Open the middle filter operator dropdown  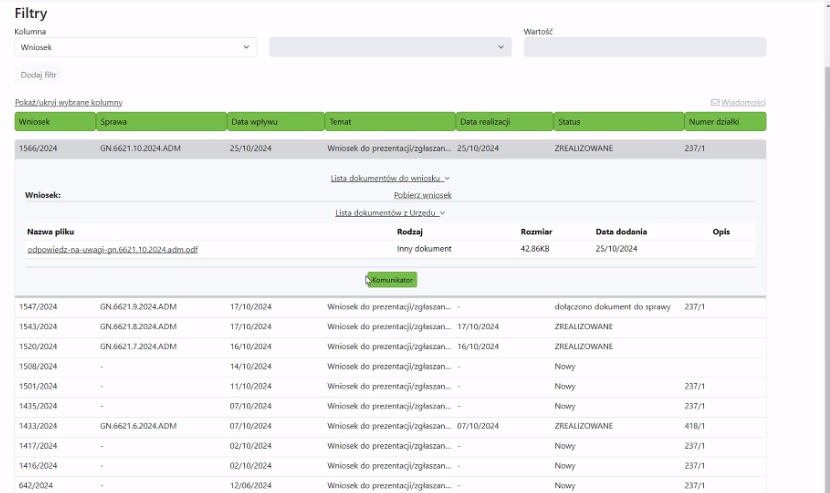click(390, 47)
